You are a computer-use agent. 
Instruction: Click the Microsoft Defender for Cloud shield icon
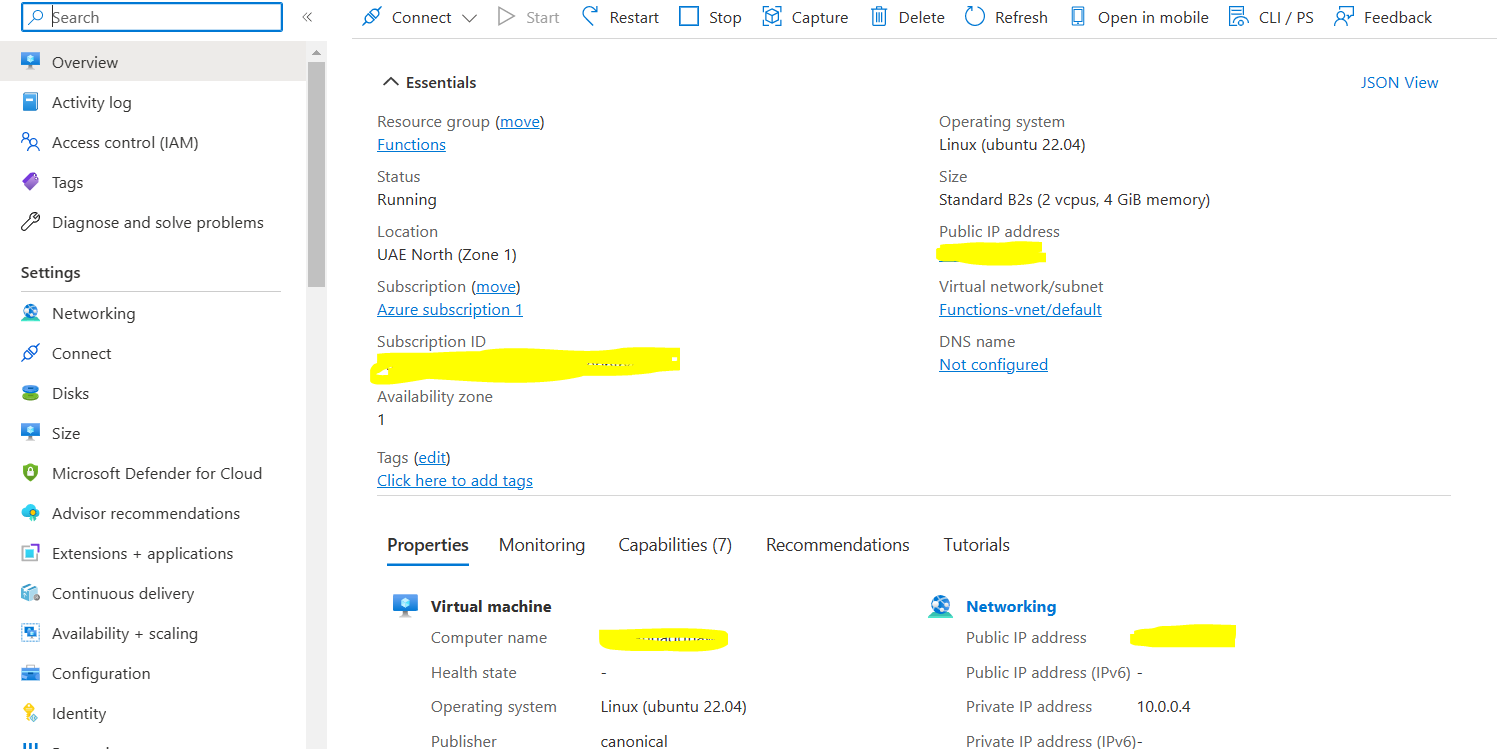pos(31,473)
